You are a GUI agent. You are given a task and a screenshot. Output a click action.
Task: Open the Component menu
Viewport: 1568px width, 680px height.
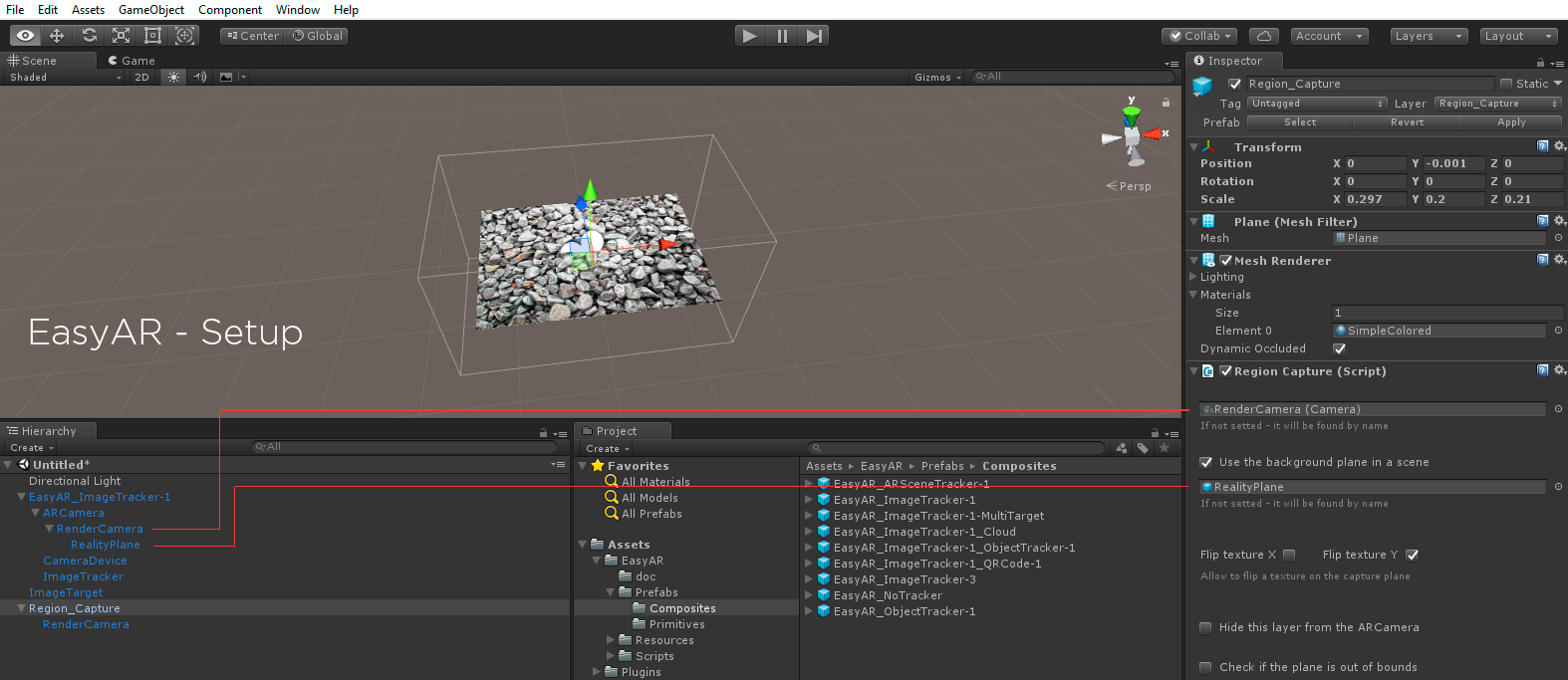(230, 10)
